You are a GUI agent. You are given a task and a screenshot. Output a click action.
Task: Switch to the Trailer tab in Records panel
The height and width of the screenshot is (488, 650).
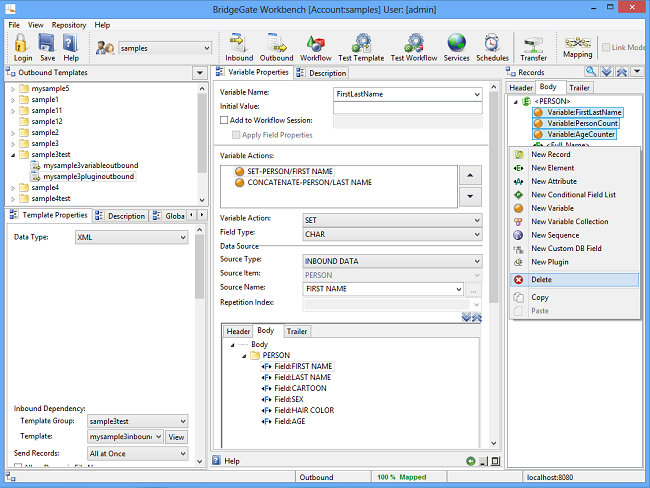pyautogui.click(x=579, y=88)
